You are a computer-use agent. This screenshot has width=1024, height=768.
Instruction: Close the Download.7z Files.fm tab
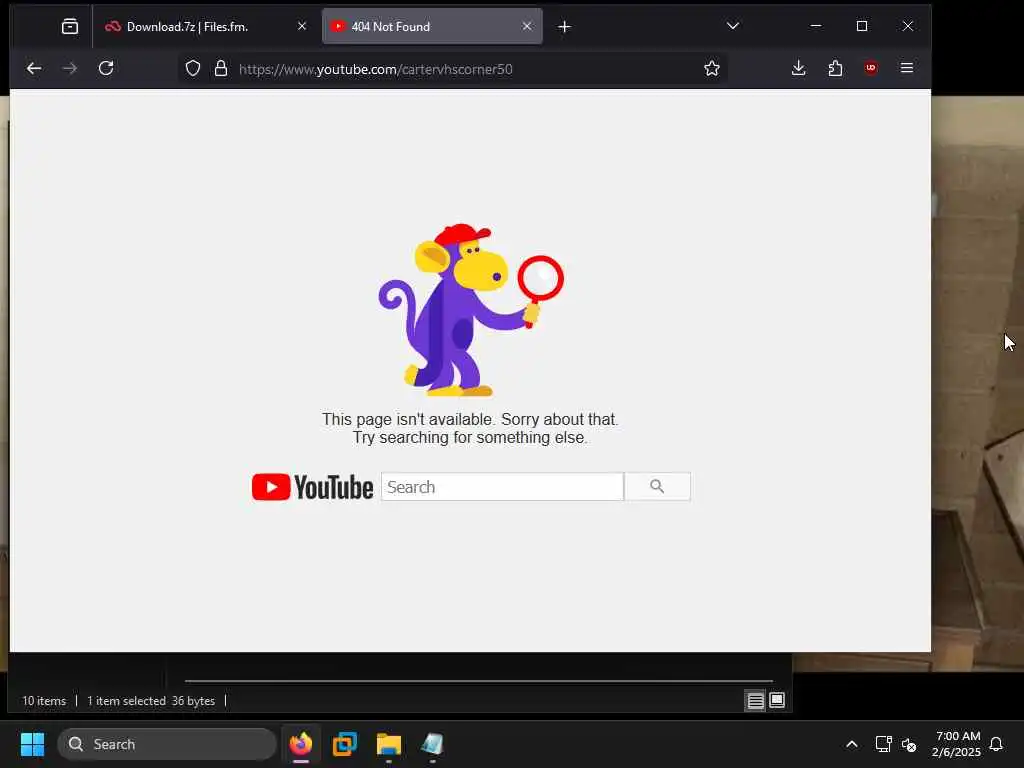(x=302, y=26)
